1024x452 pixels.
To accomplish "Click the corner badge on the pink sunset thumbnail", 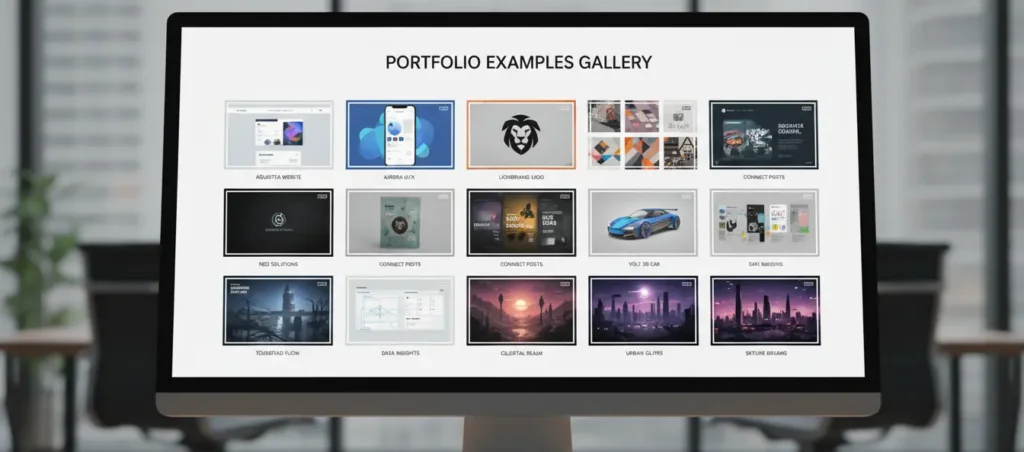I will coord(565,284).
